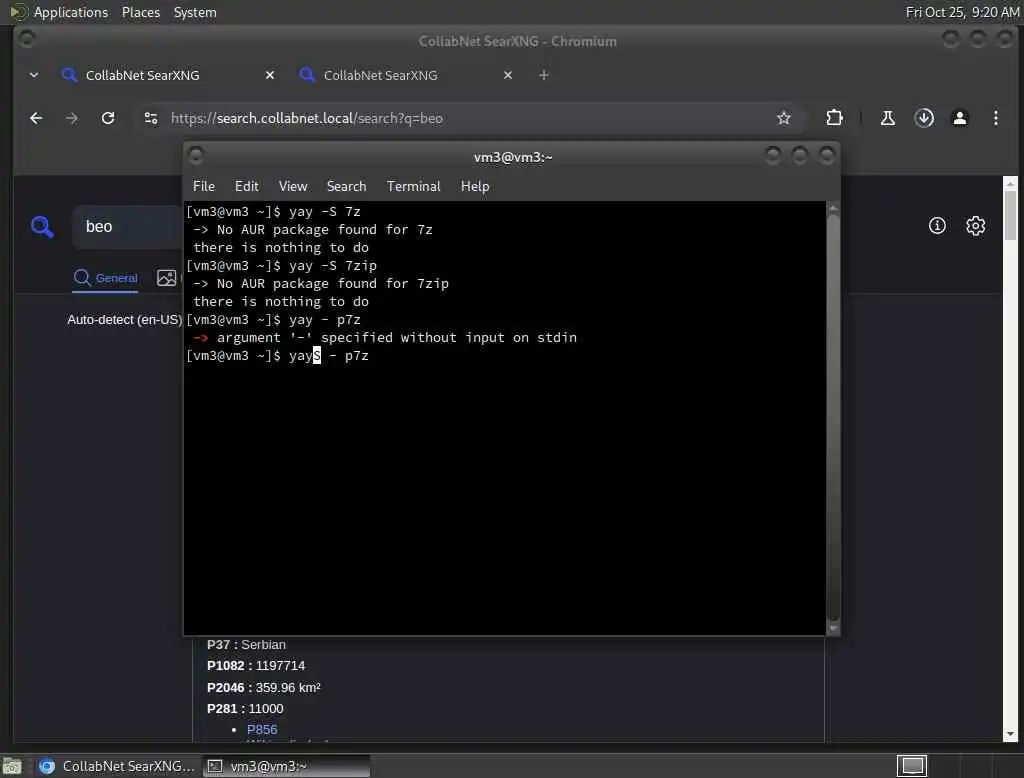1024x778 pixels.
Task: Open the tab search dropdown arrow
Action: pos(33,75)
